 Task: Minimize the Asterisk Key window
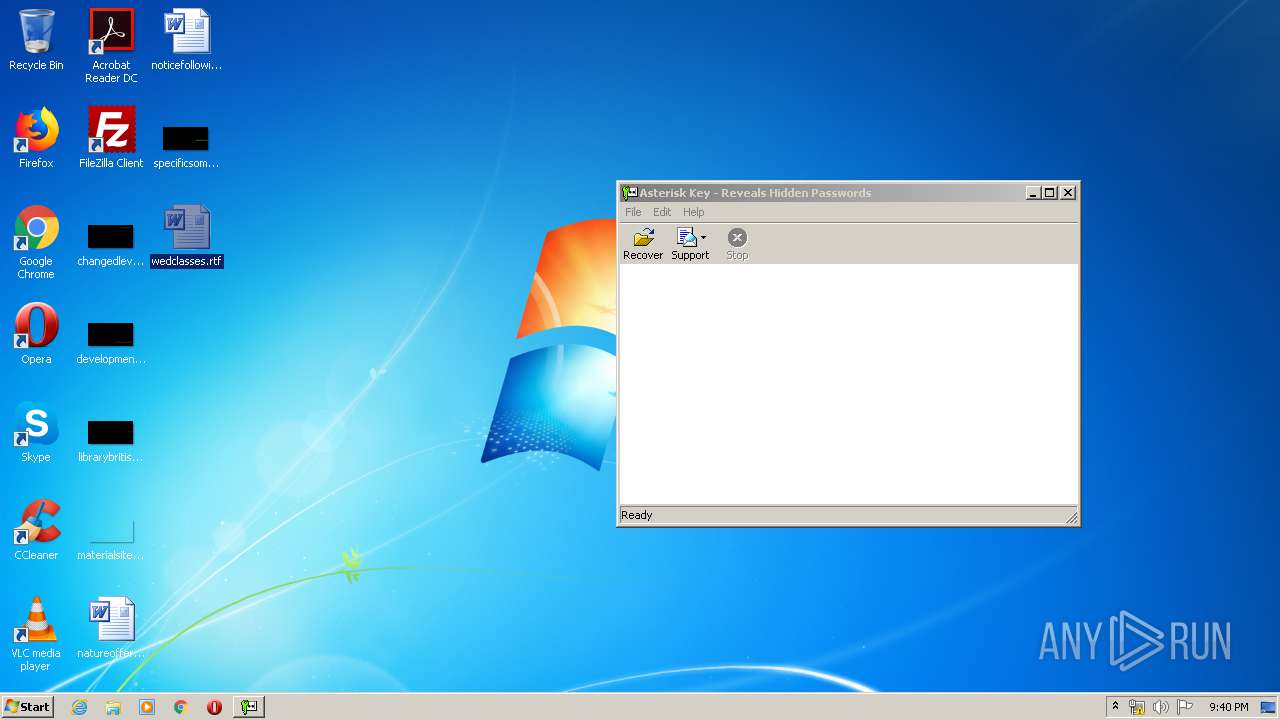[1033, 193]
